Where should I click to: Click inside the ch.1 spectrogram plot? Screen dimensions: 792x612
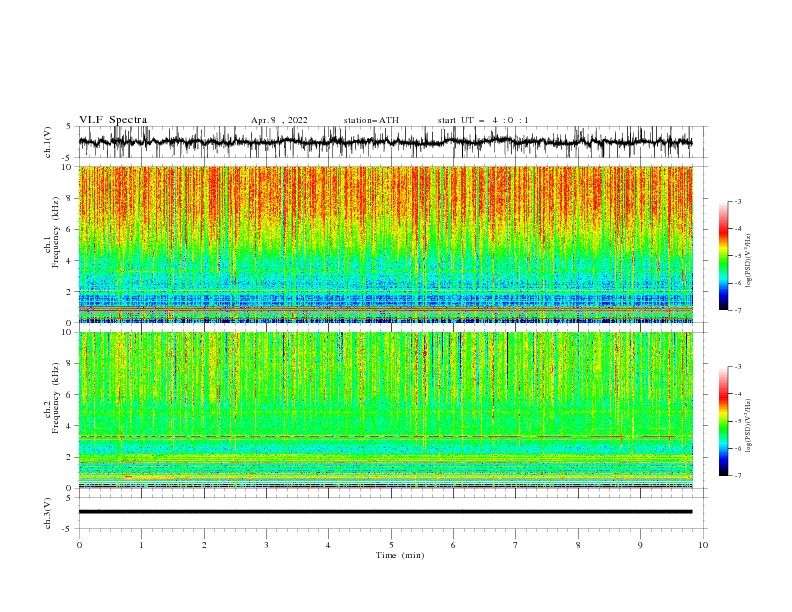click(385, 244)
